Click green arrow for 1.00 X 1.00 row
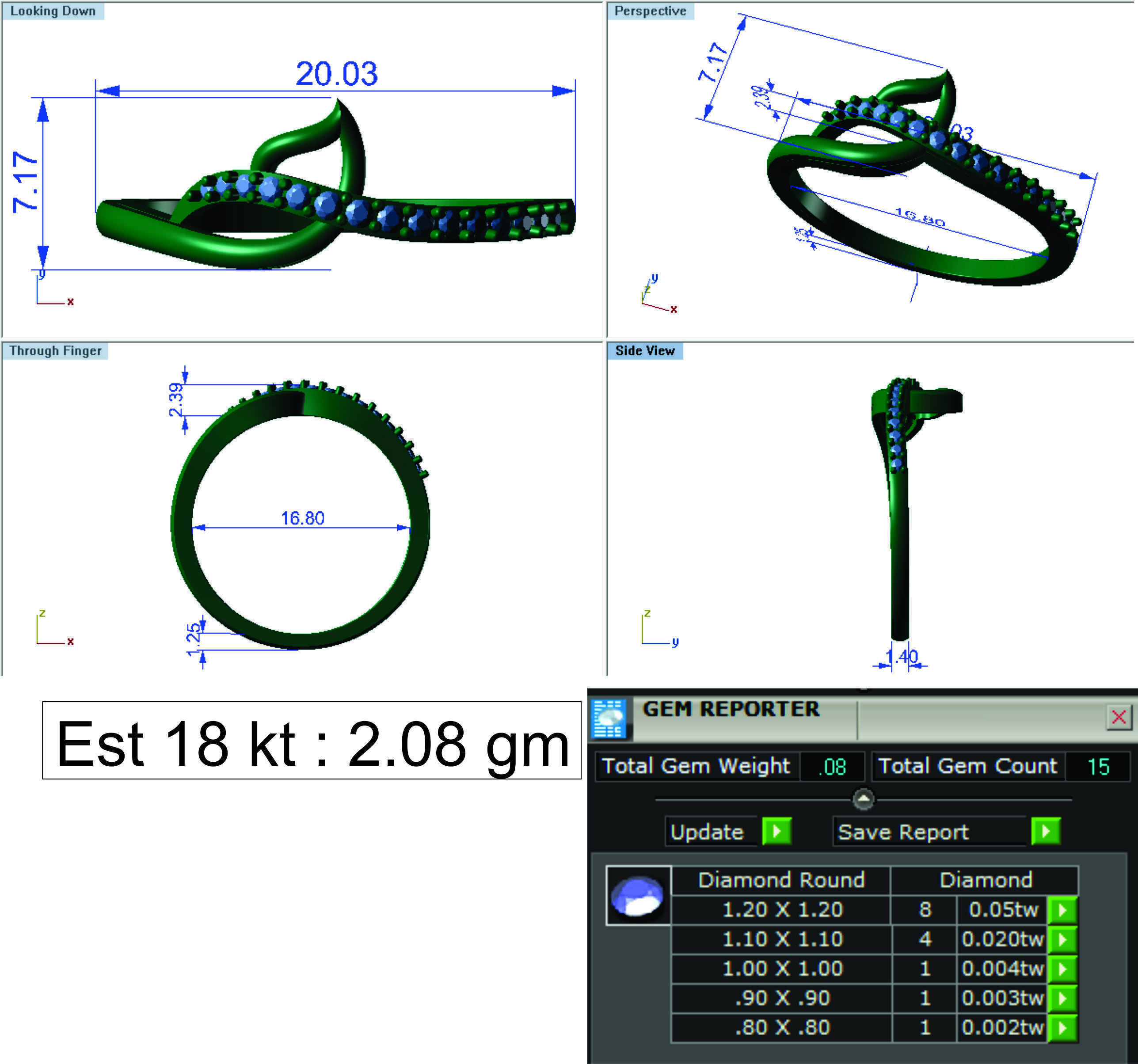The image size is (1138, 1064). [x=1062, y=969]
